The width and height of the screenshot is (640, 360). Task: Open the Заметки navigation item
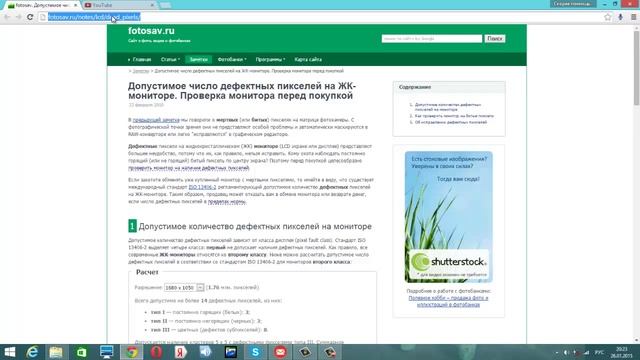(199, 60)
